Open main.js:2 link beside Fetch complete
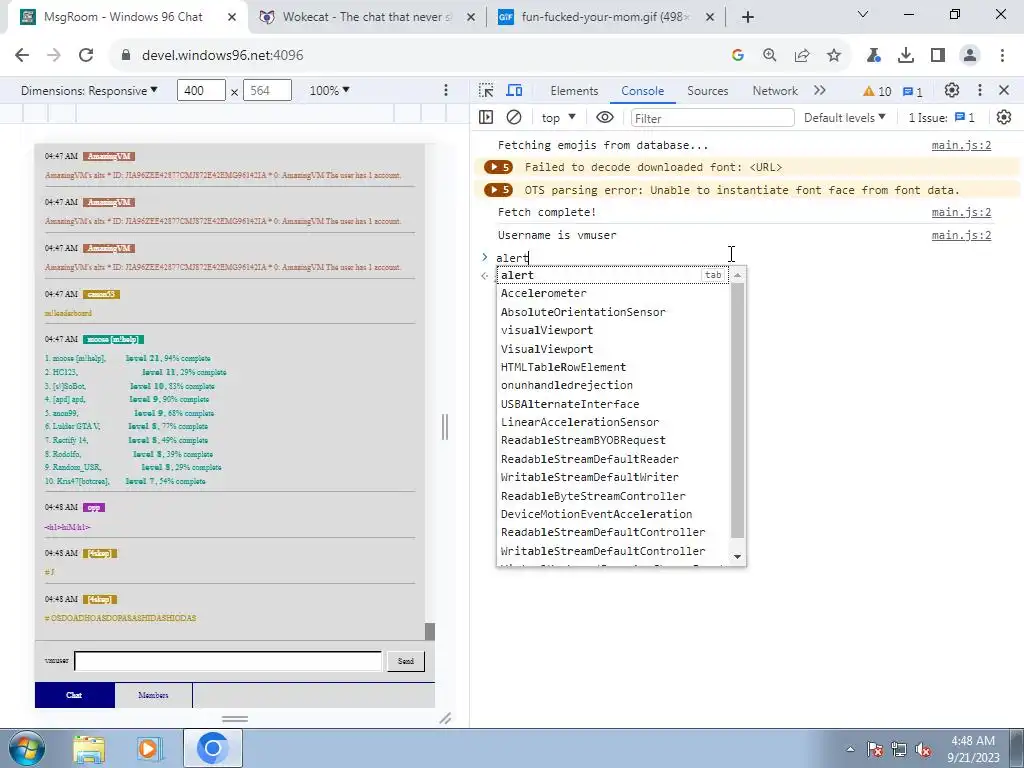Viewport: 1024px width, 768px height. (961, 212)
